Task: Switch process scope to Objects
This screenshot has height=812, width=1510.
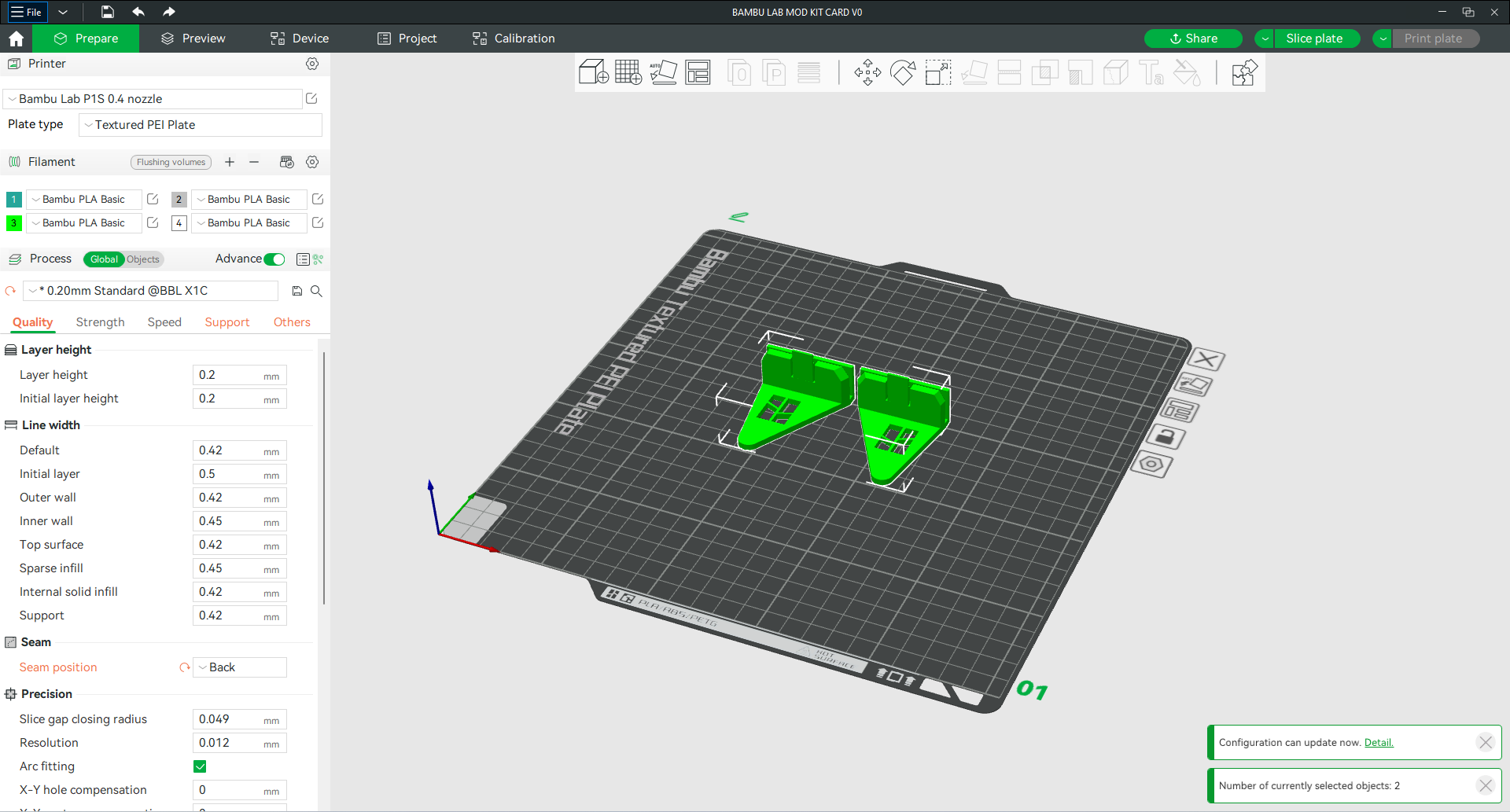Action: (142, 259)
